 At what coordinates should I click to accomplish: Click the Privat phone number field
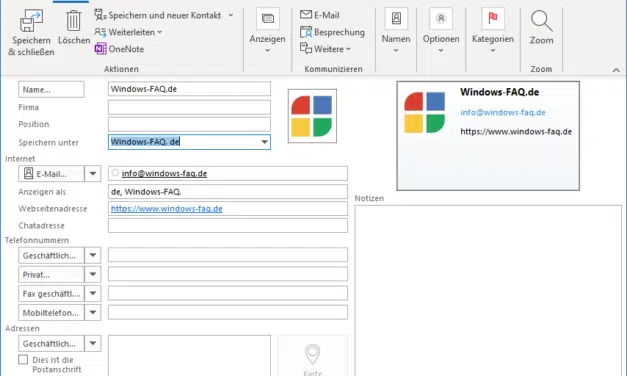pyautogui.click(x=228, y=274)
